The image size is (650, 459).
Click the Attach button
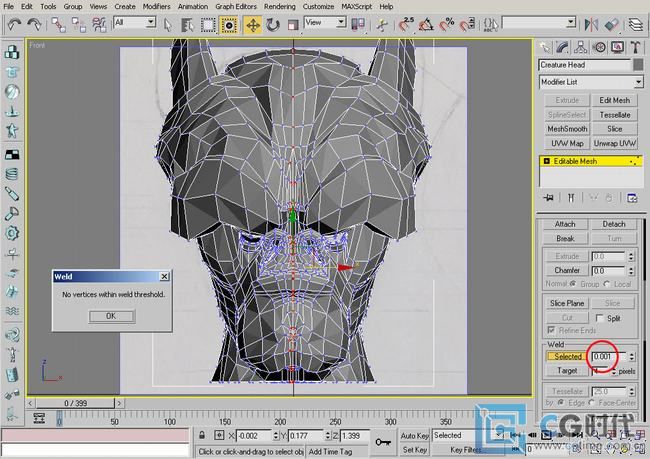coord(565,224)
